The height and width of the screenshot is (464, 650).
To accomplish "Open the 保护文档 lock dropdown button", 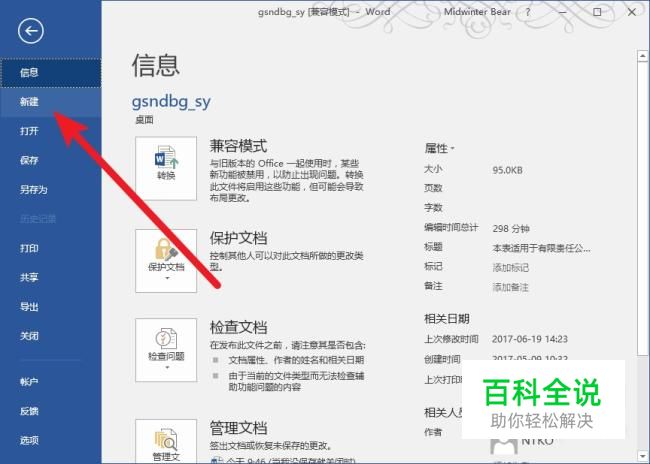I will click(x=166, y=261).
